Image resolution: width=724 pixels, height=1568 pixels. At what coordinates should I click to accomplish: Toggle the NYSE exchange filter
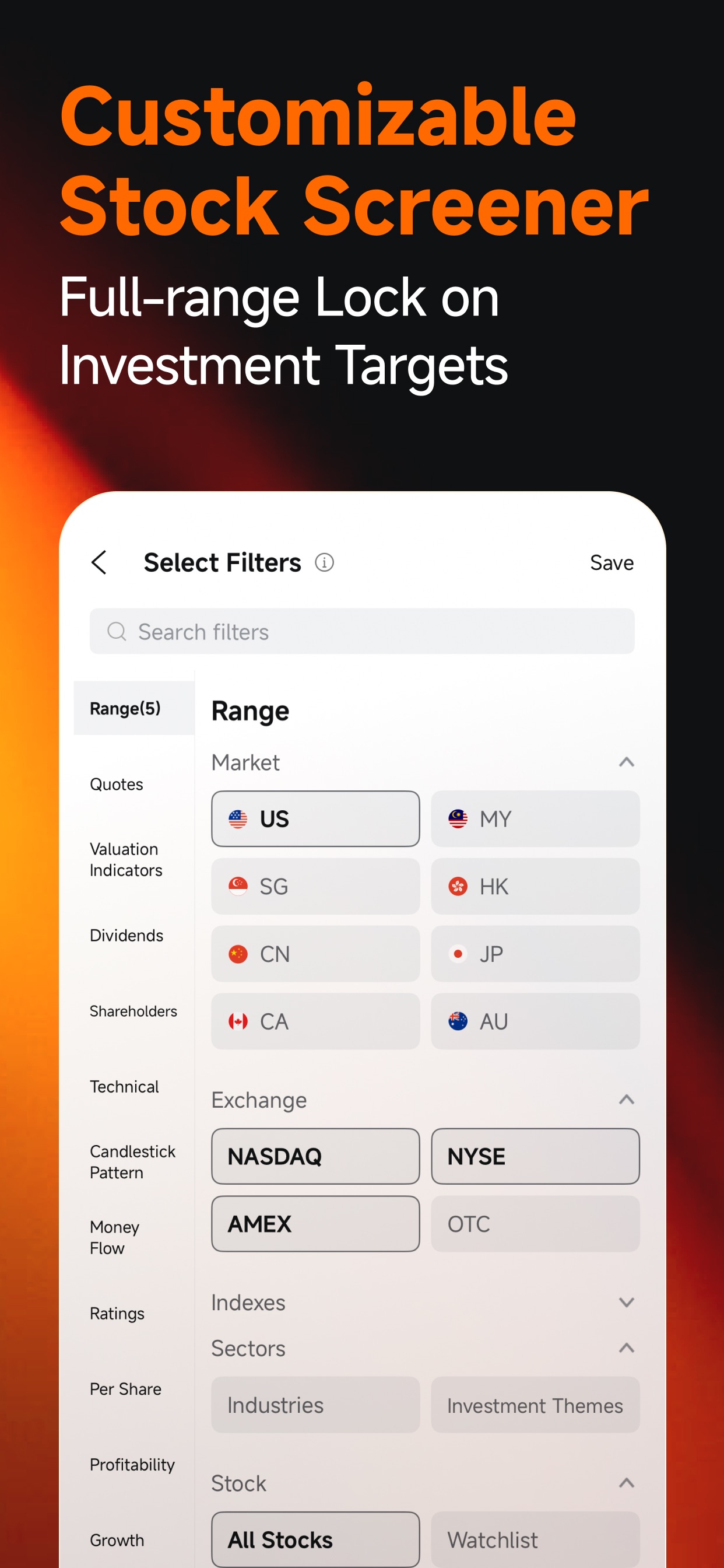pyautogui.click(x=535, y=1157)
